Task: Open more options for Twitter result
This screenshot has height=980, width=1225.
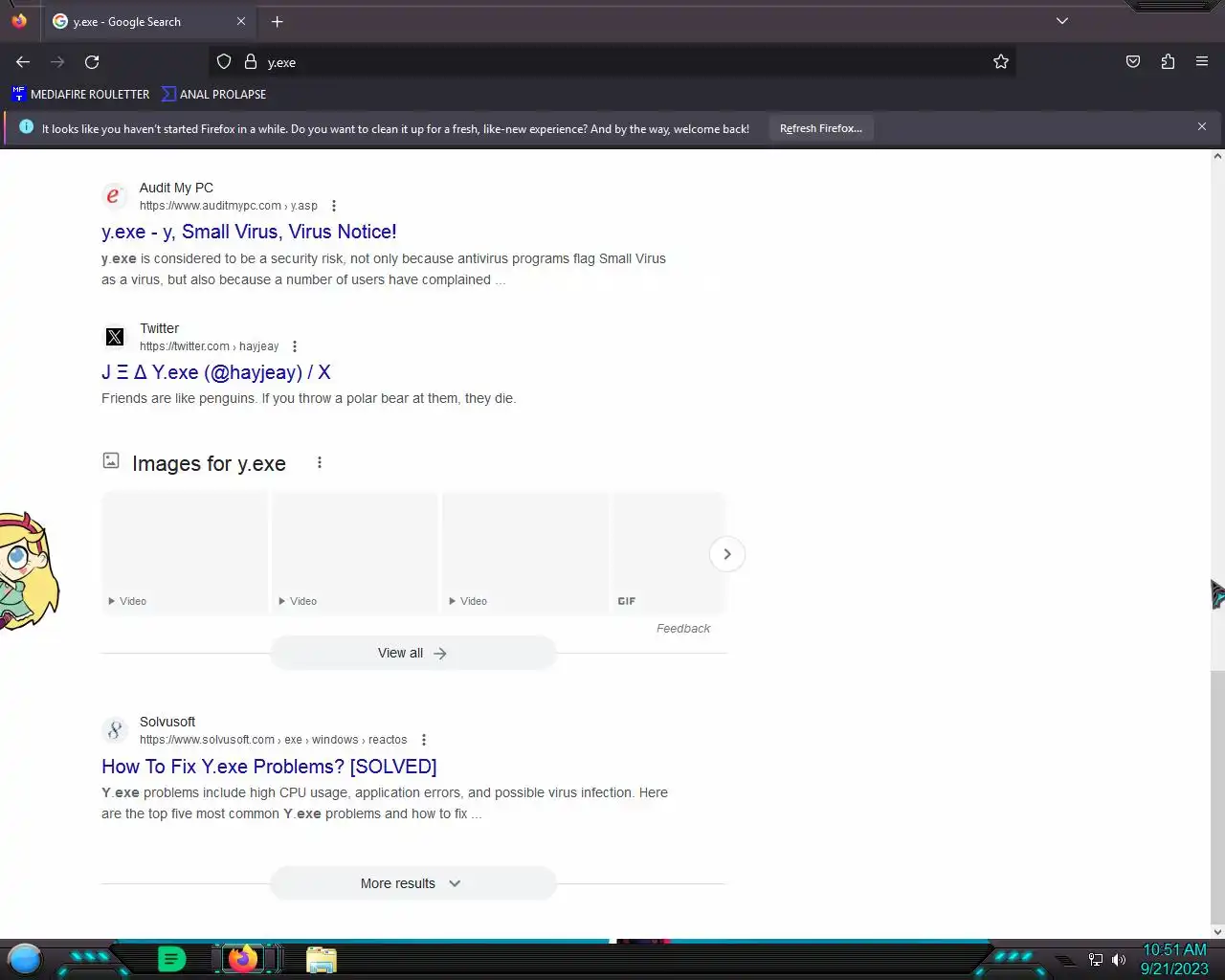Action: pos(295,346)
